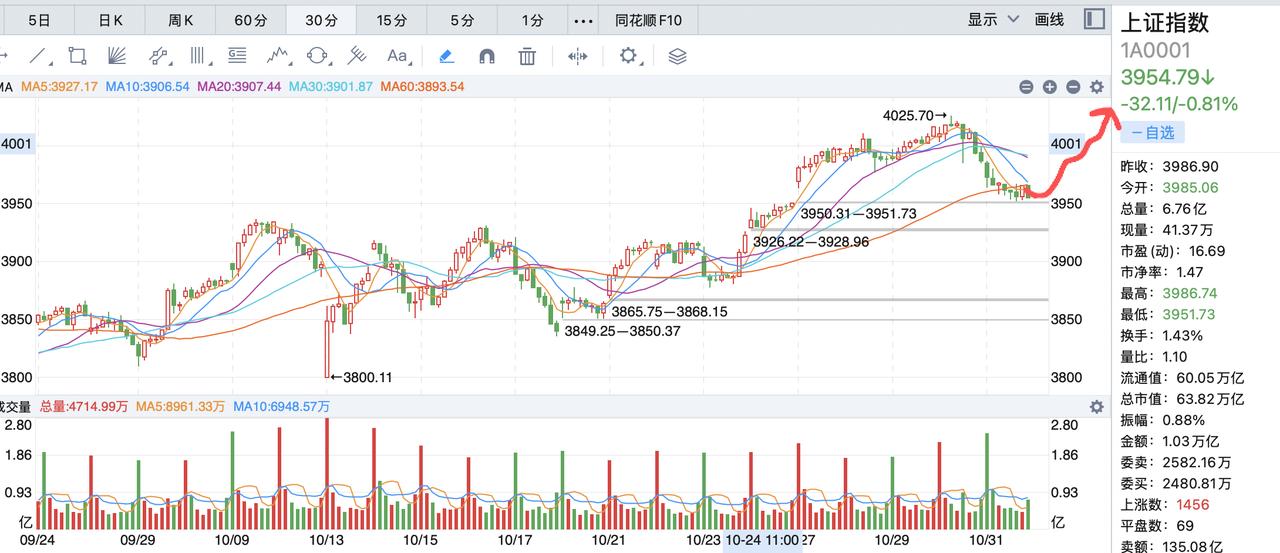Choose the fan lines drawing tool
The height and width of the screenshot is (553, 1280).
tap(117, 56)
